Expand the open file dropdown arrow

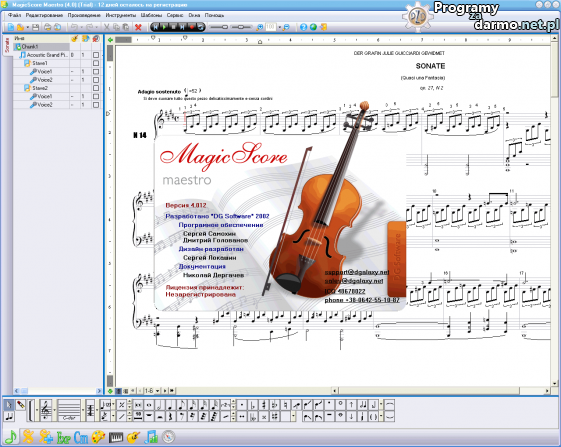[28, 27]
